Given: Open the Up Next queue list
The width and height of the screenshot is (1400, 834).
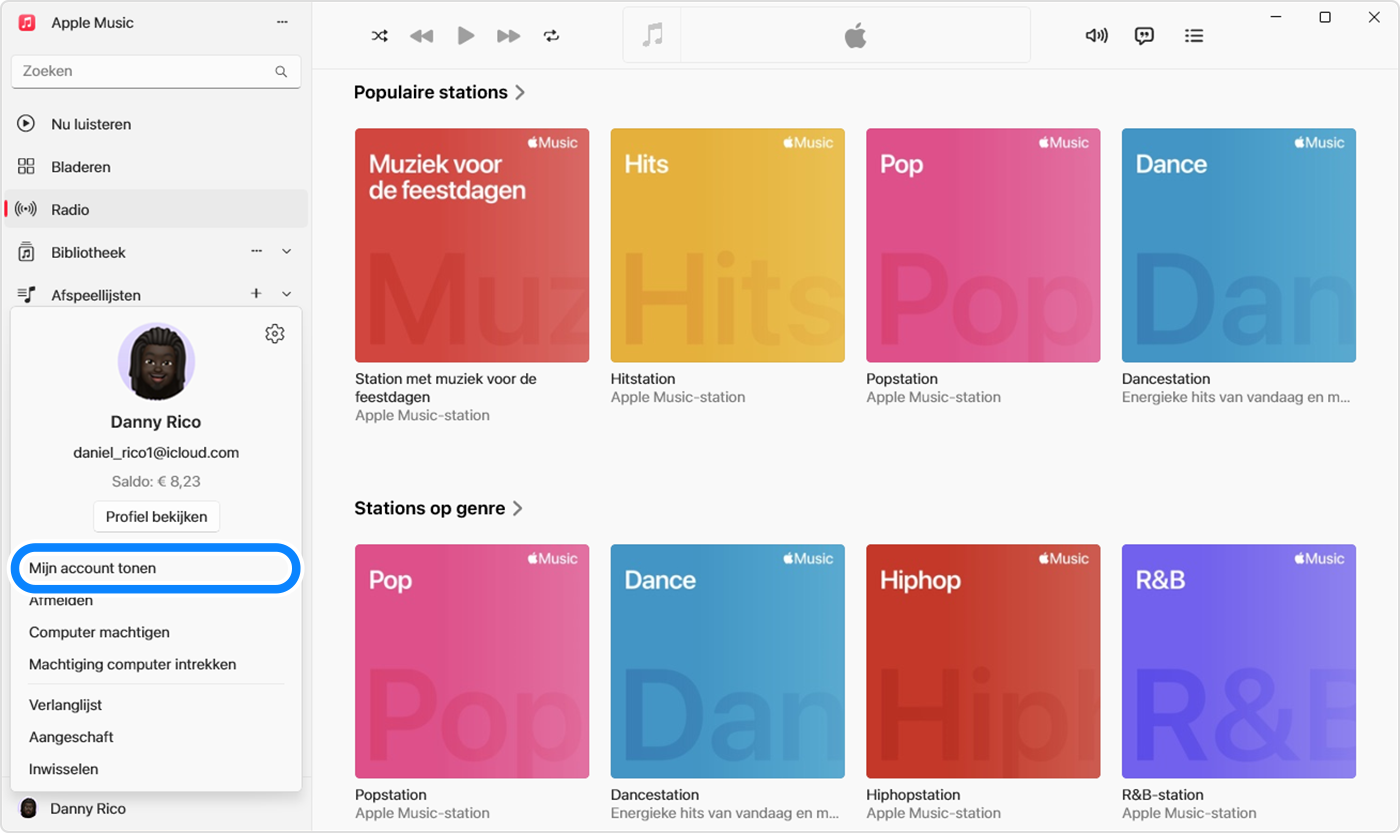Looking at the screenshot, I should click(x=1194, y=36).
